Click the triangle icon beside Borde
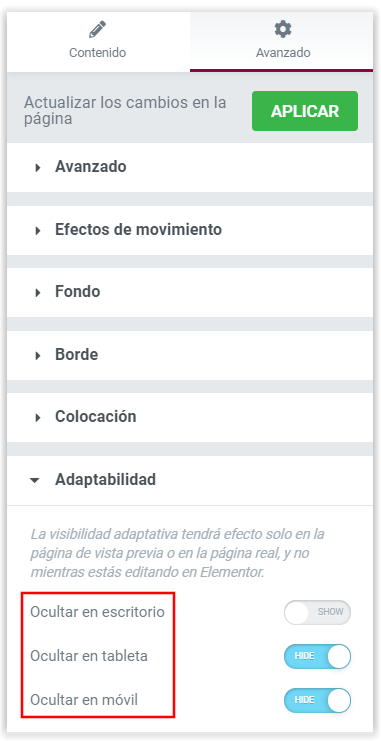Image resolution: width=381 pixels, height=741 pixels. [x=38, y=355]
